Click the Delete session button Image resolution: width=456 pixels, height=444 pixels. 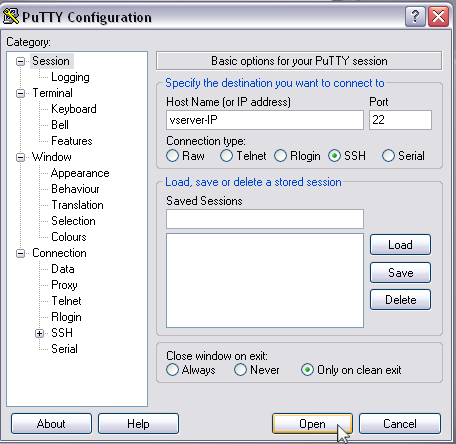[400, 300]
